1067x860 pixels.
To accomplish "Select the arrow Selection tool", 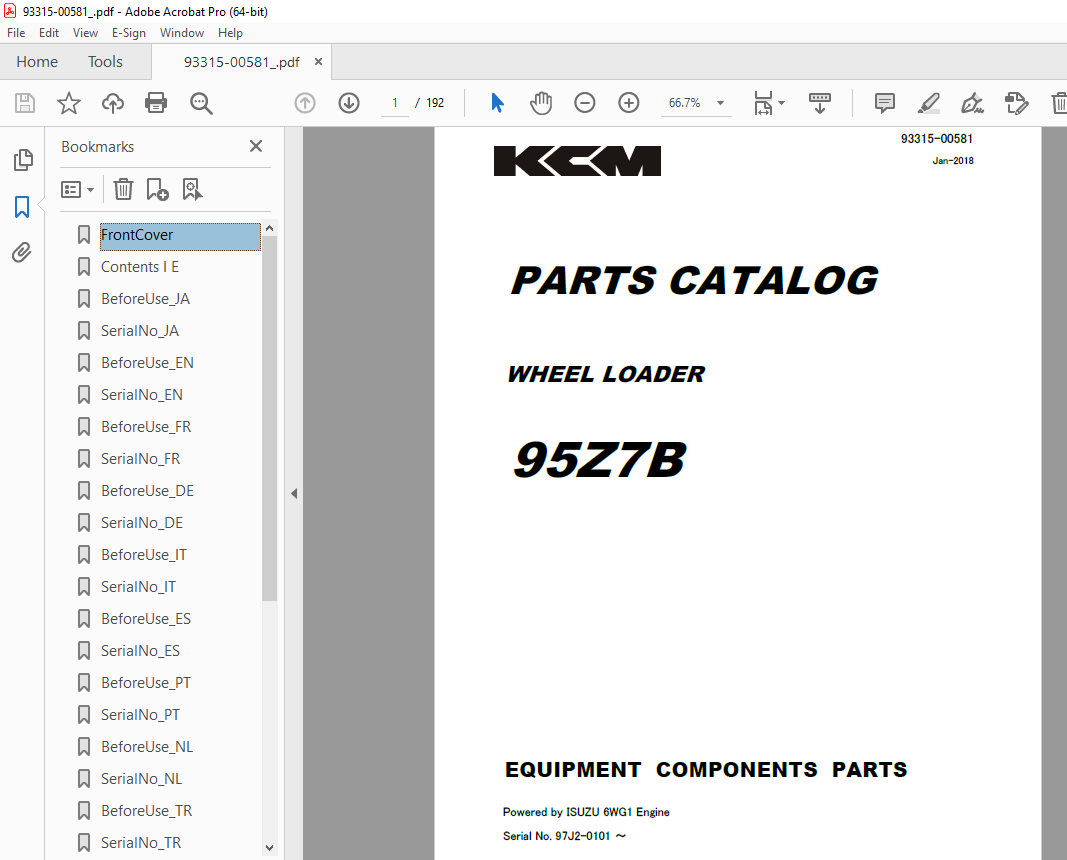I will pyautogui.click(x=497, y=103).
